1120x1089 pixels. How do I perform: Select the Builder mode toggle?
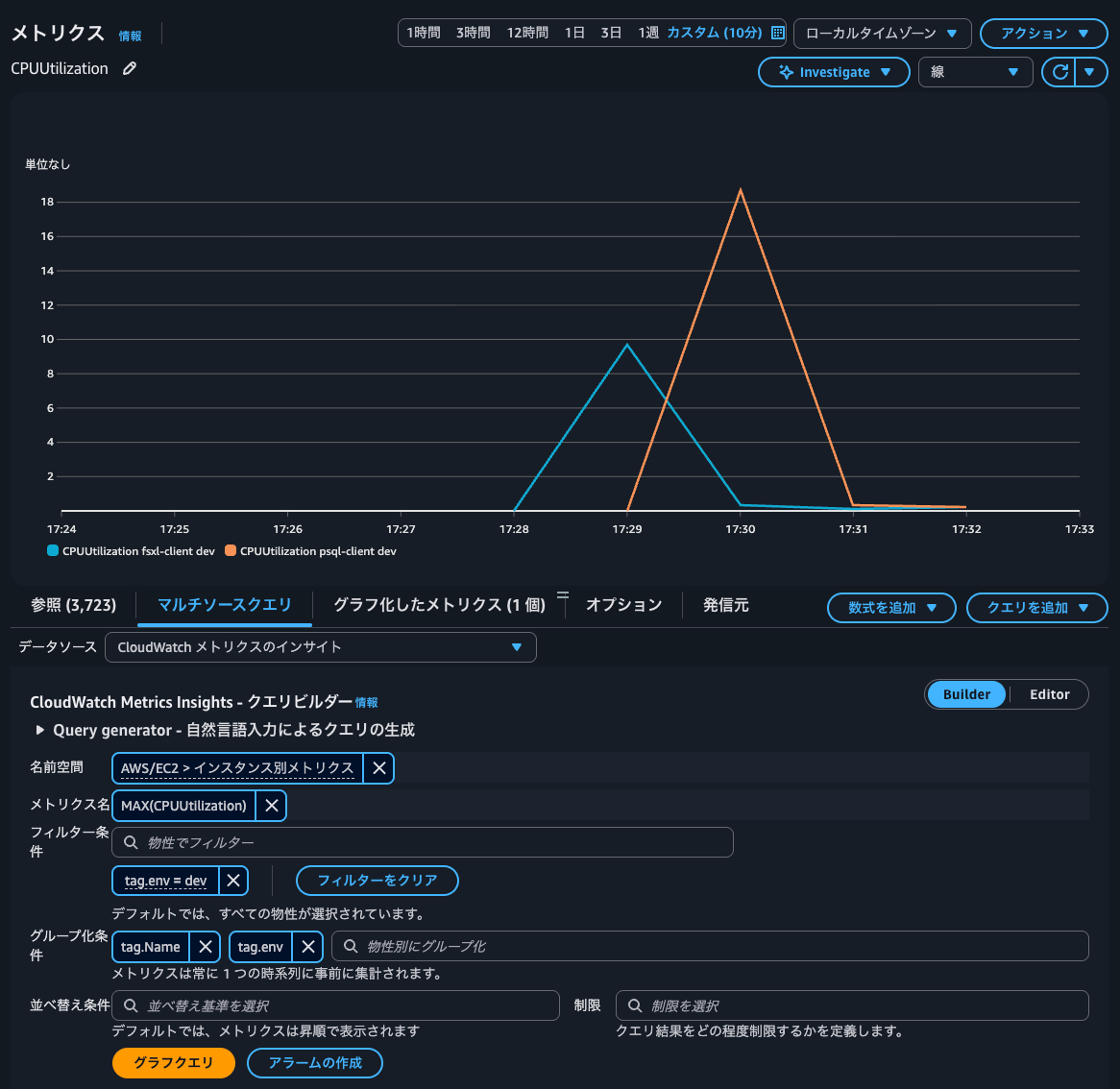[x=966, y=694]
